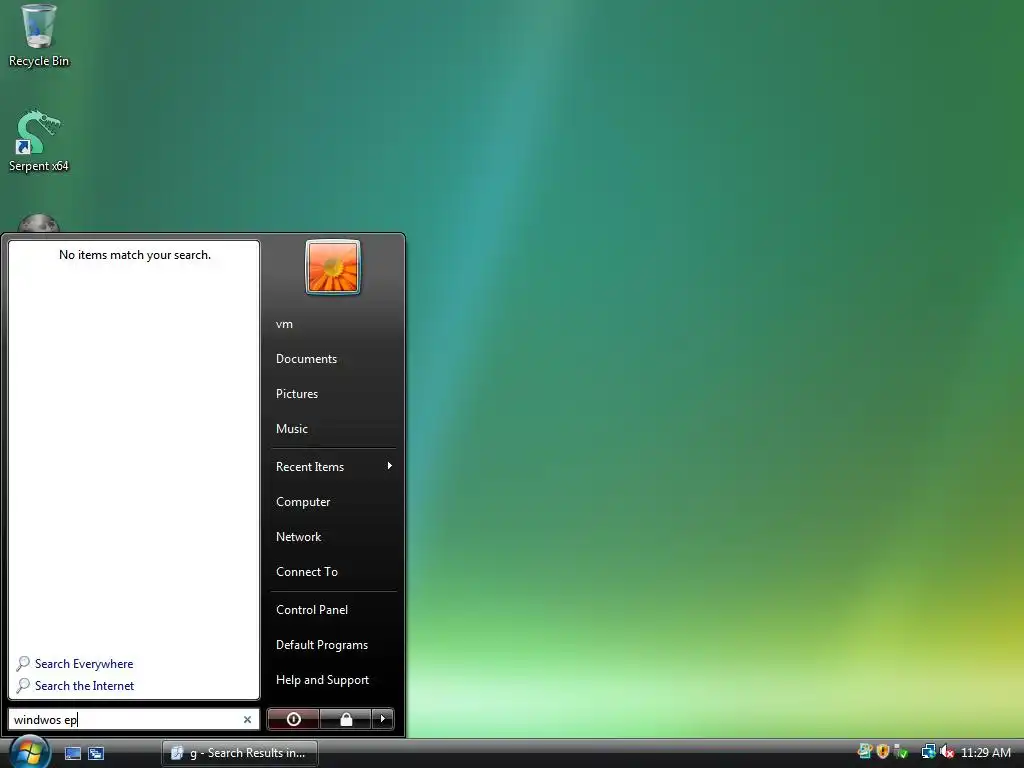Click the Windows Security Alerts shield tray icon

pyautogui.click(x=883, y=752)
